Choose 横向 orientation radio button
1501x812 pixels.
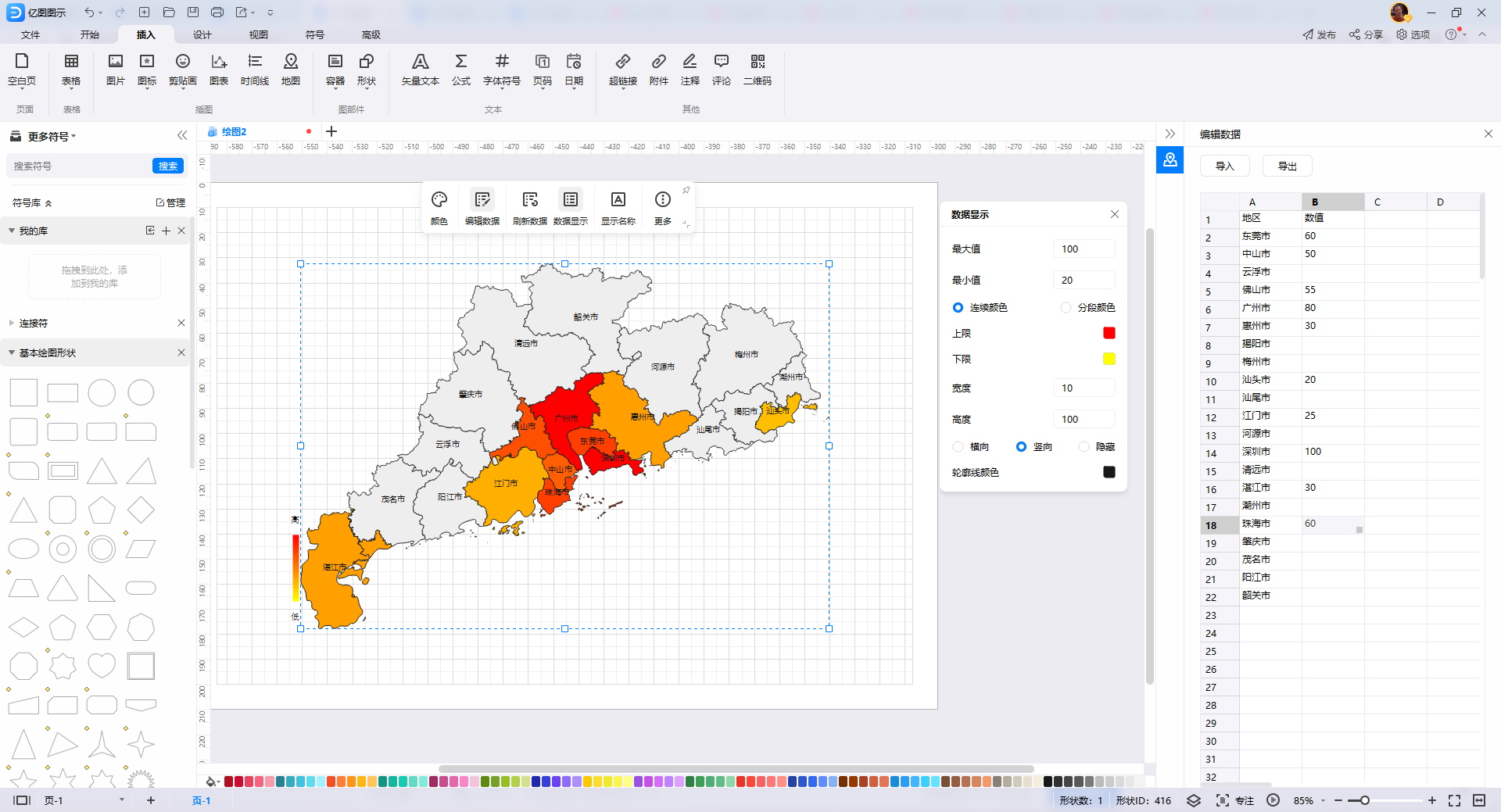958,447
